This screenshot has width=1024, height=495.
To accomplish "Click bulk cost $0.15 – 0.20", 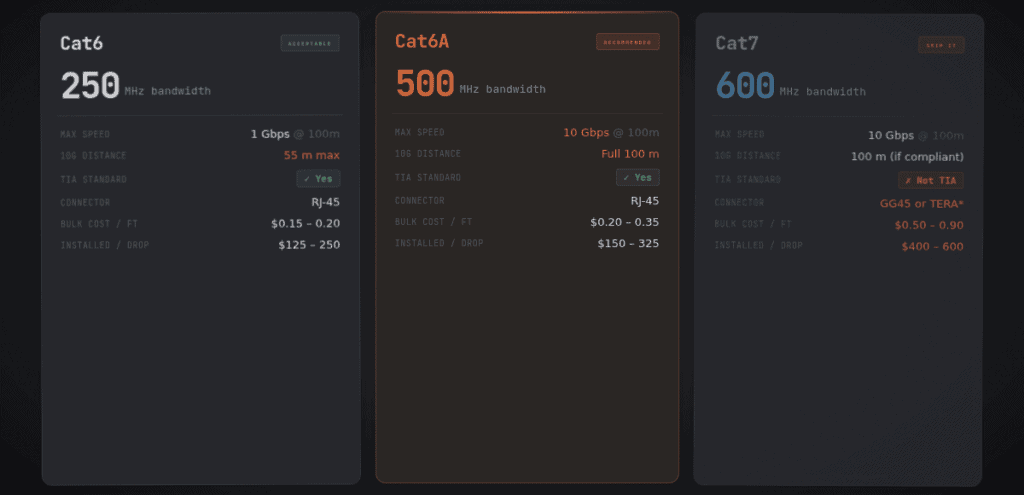I will [306, 223].
